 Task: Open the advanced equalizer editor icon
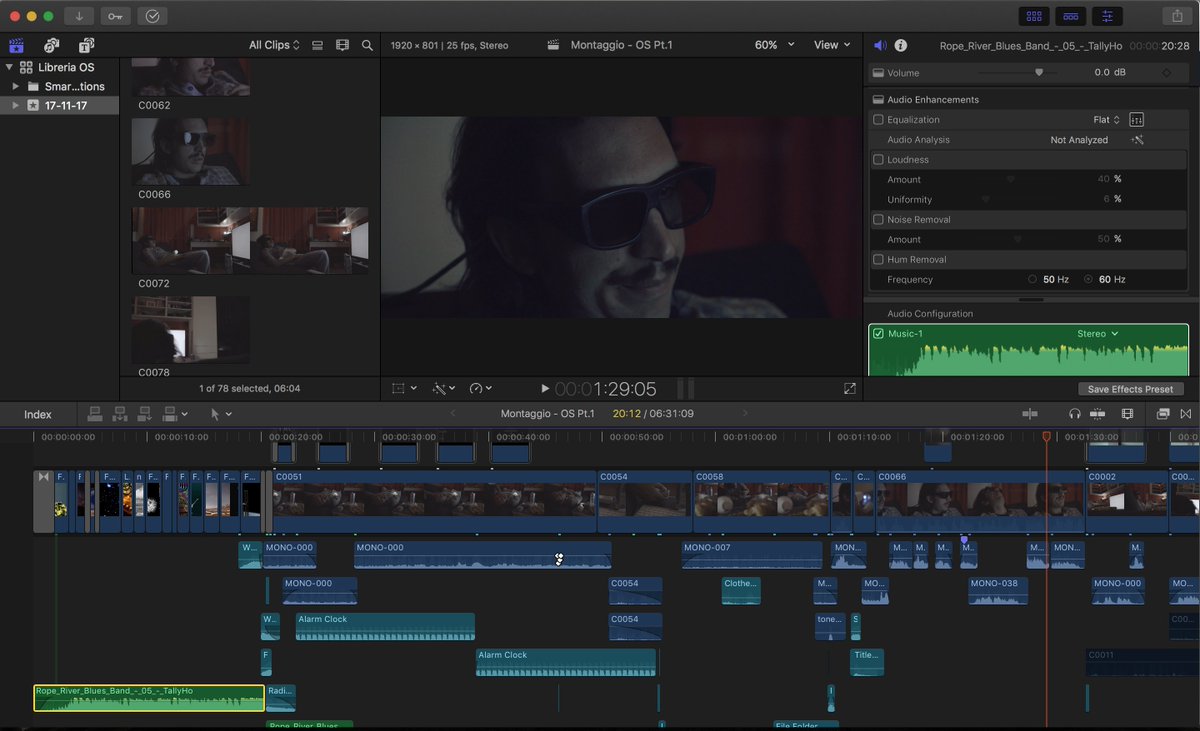point(1136,120)
